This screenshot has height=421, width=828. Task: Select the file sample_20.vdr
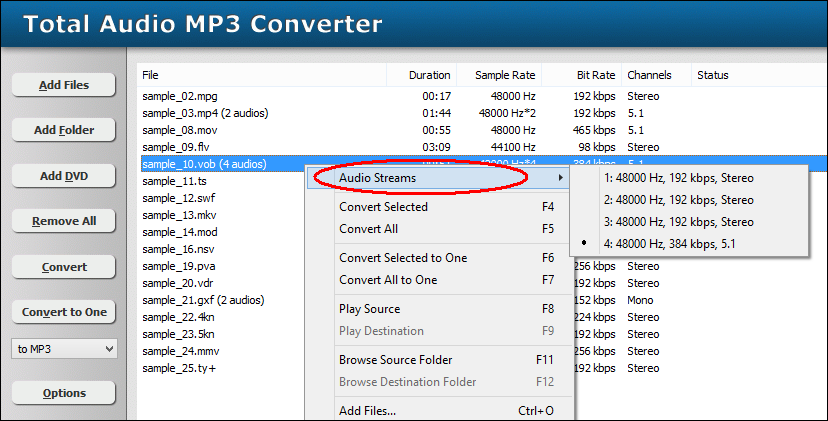(177, 283)
